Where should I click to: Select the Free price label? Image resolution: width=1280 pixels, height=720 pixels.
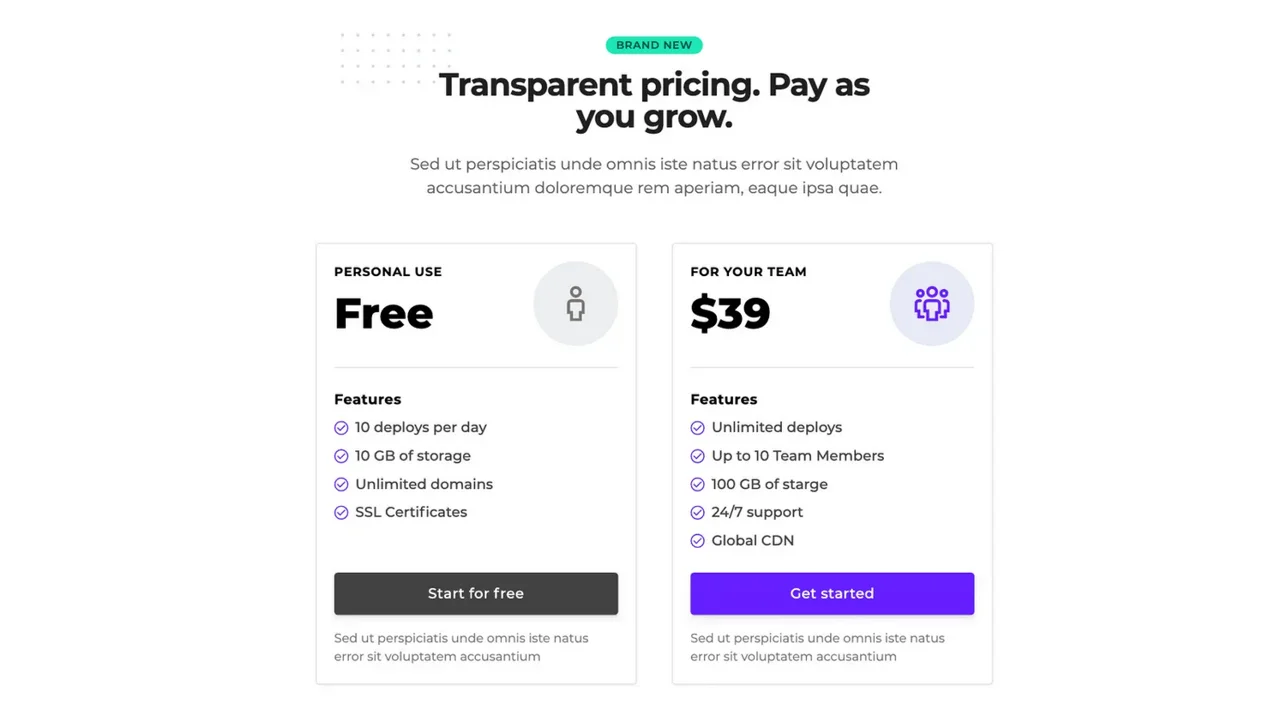pos(383,314)
